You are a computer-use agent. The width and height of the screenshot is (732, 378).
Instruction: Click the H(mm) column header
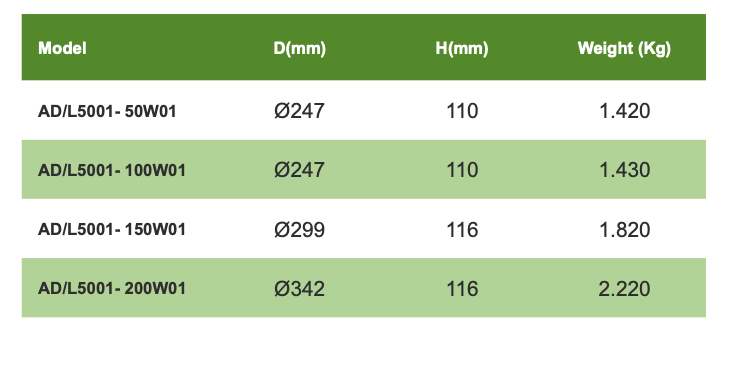[x=462, y=49]
